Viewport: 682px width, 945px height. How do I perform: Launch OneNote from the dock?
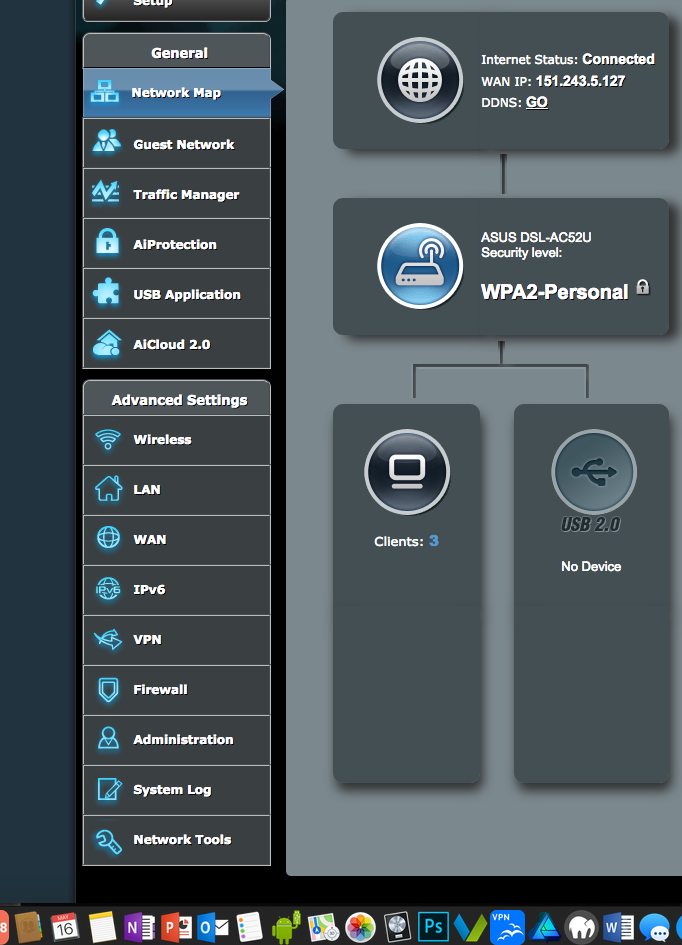140,927
